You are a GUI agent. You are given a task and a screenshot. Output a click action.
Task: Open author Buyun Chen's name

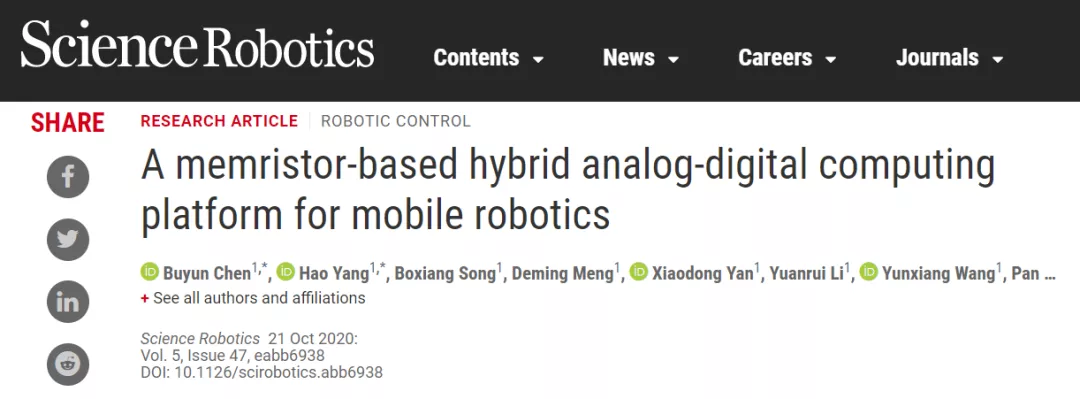[207, 274]
